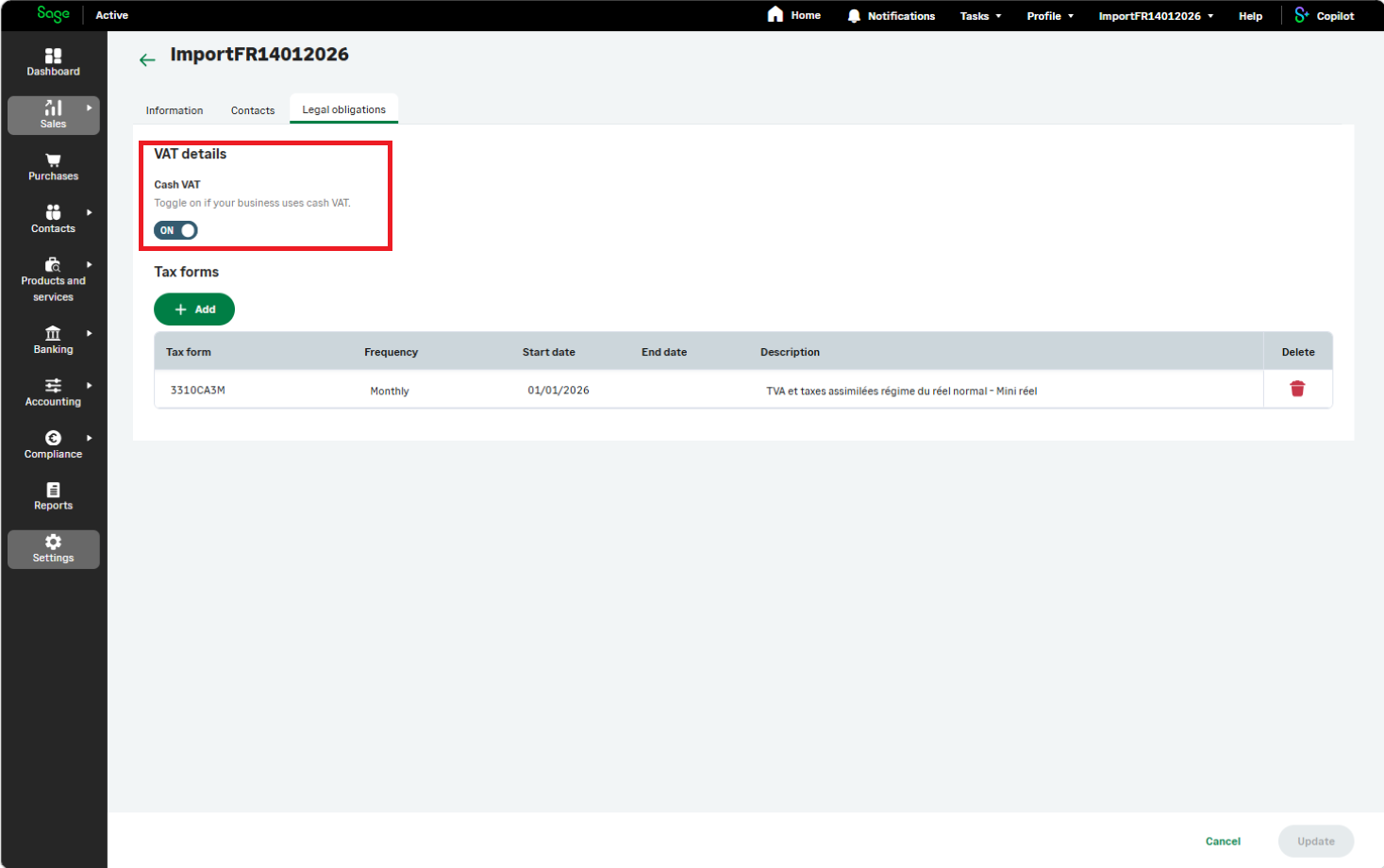Image resolution: width=1384 pixels, height=868 pixels.
Task: Delete the 3310CA3M tax form row
Action: (1297, 389)
